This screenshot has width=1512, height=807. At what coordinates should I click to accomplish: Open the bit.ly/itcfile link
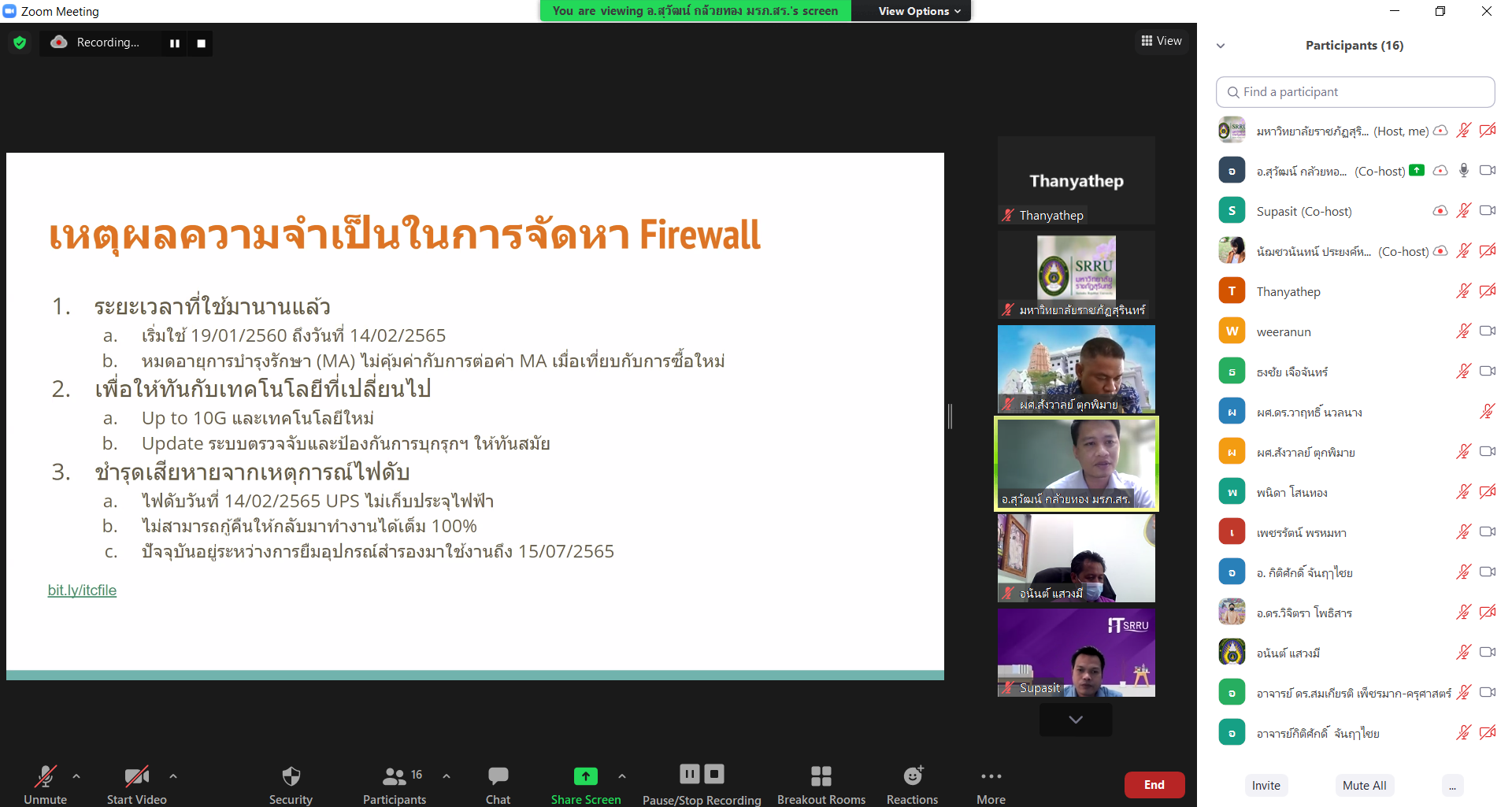[x=82, y=590]
